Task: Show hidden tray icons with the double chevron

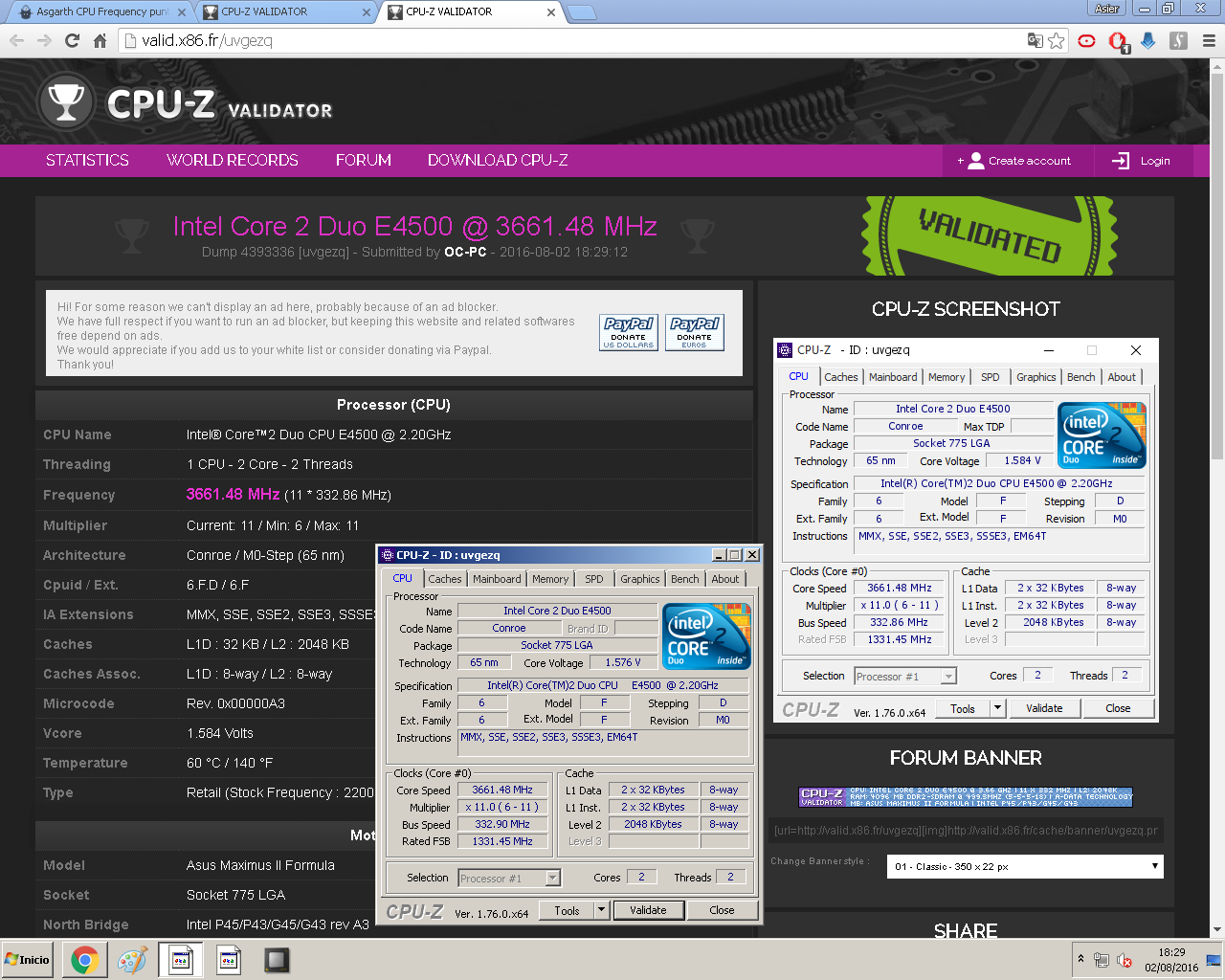Action: tap(1080, 960)
